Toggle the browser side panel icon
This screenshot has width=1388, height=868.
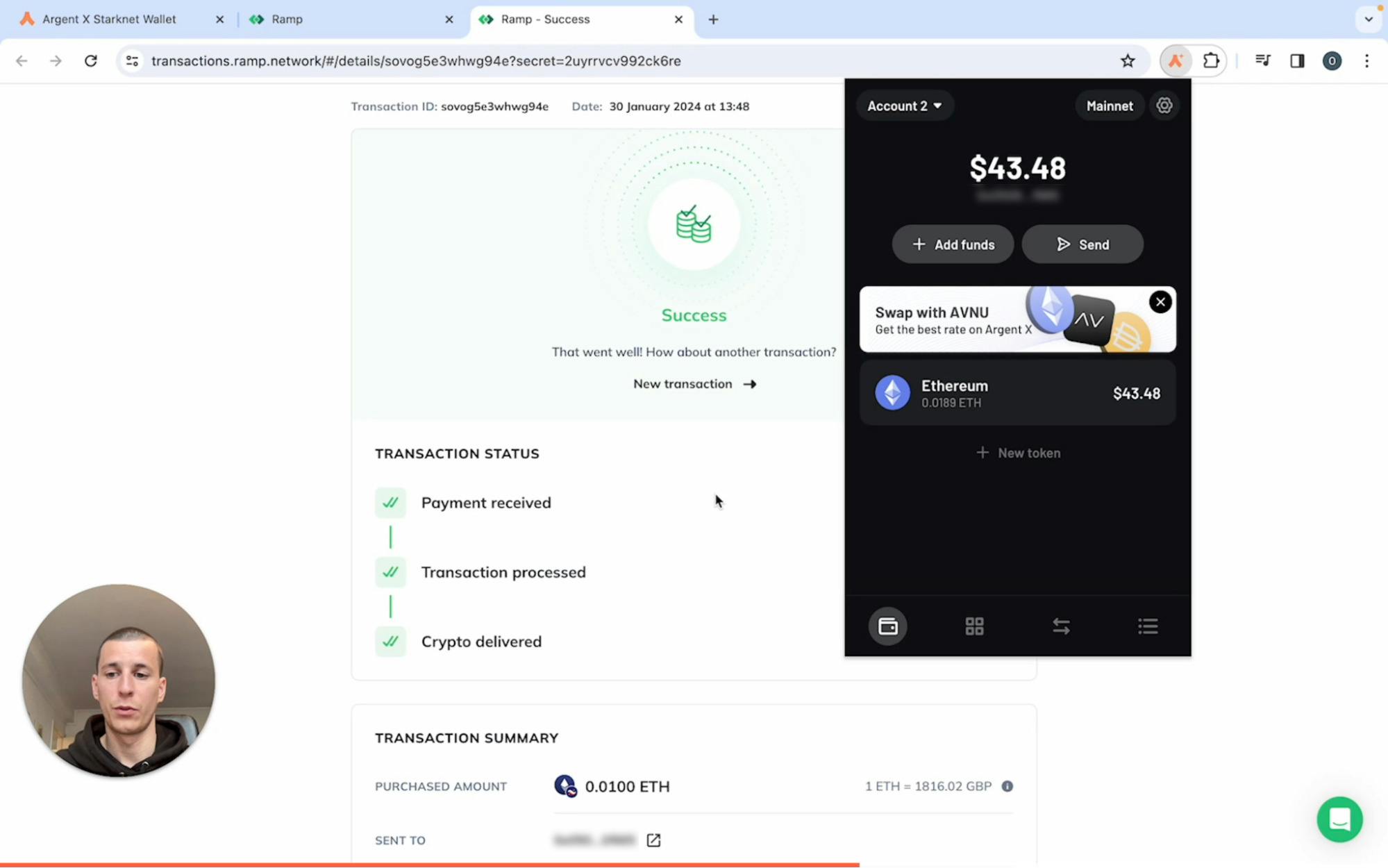[1297, 61]
